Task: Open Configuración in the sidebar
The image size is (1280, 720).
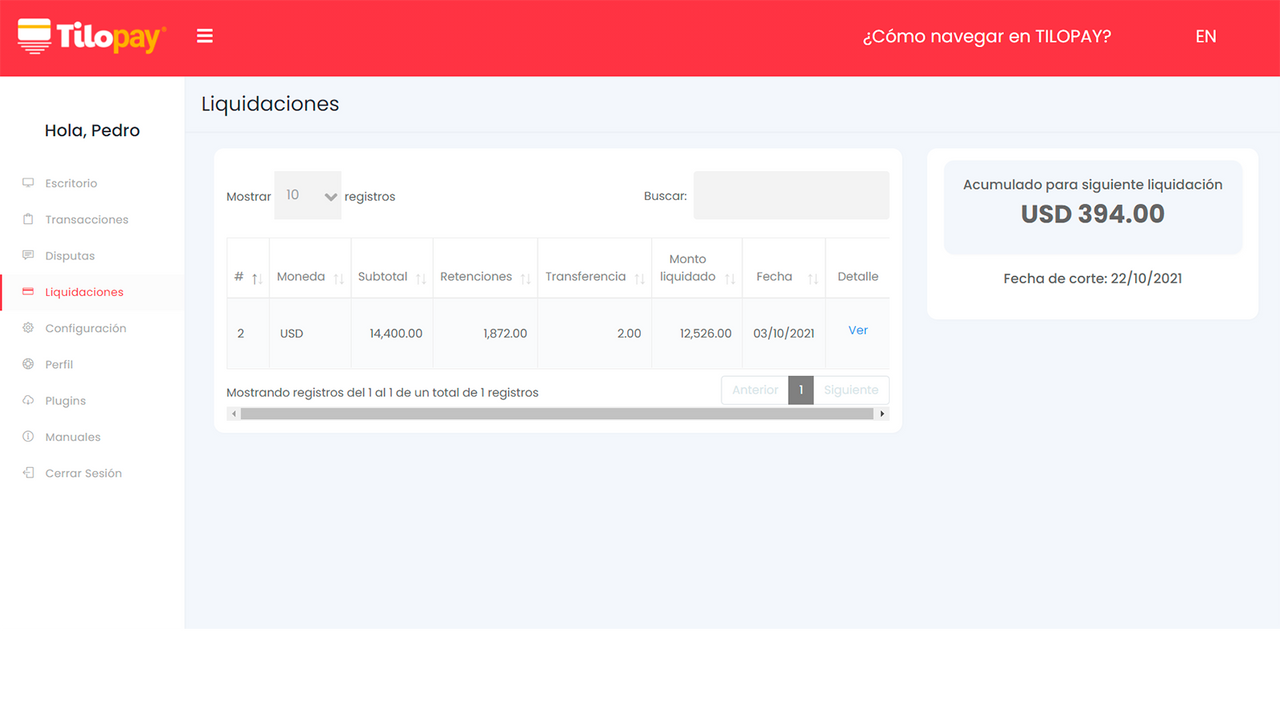Action: click(x=86, y=328)
